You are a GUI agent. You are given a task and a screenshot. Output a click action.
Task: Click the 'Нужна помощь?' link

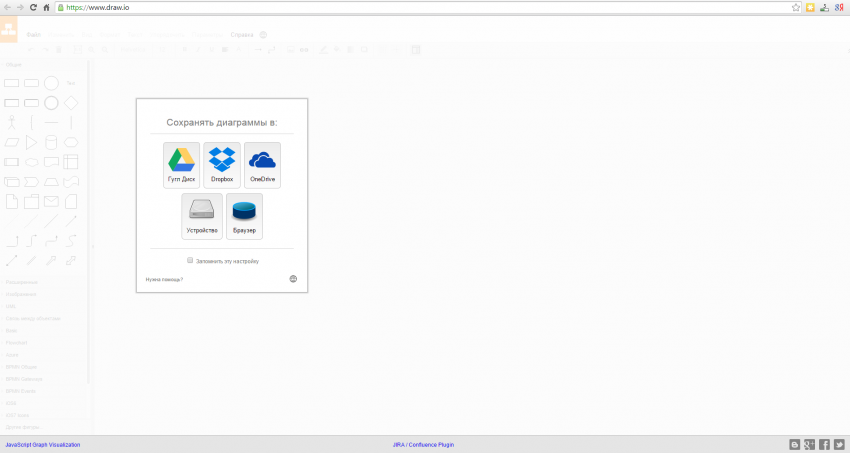[164, 279]
